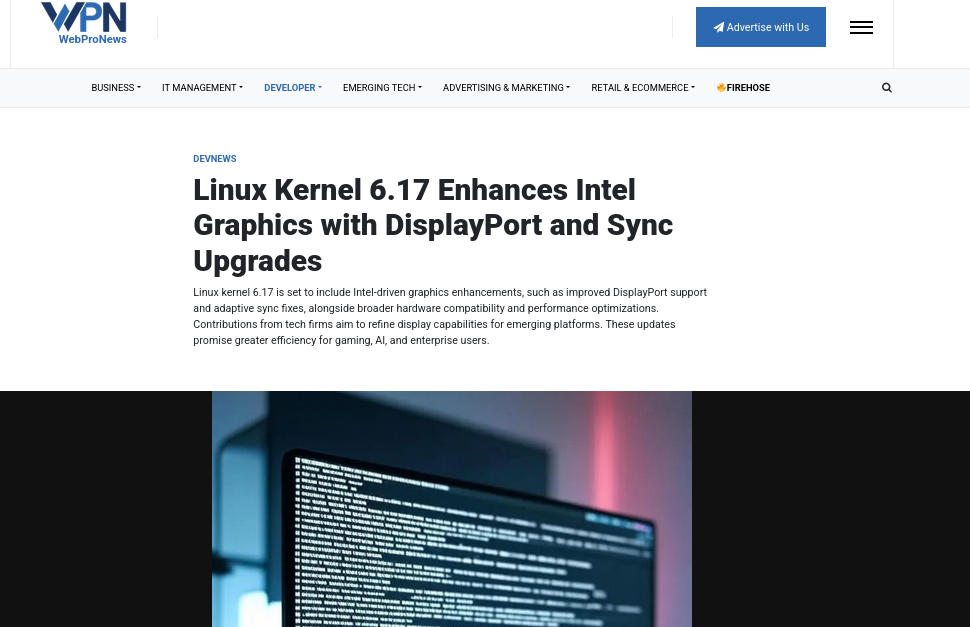Viewport: 970px width, 627px height.
Task: Expand the Business dropdown menu
Action: [116, 88]
